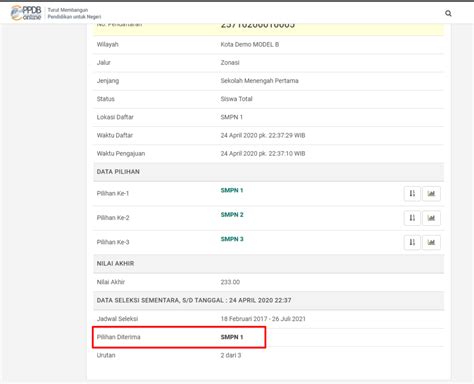The height and width of the screenshot is (384, 474).
Task: Select the 'Sekolah Menengah Pertama' value
Action: tap(259, 81)
